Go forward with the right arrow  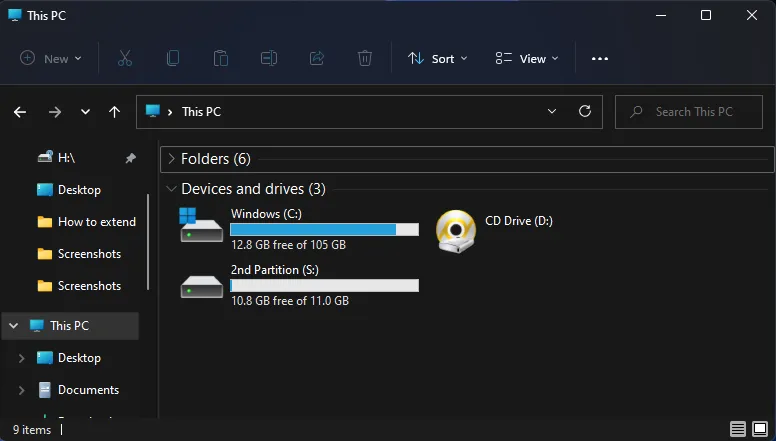54,112
